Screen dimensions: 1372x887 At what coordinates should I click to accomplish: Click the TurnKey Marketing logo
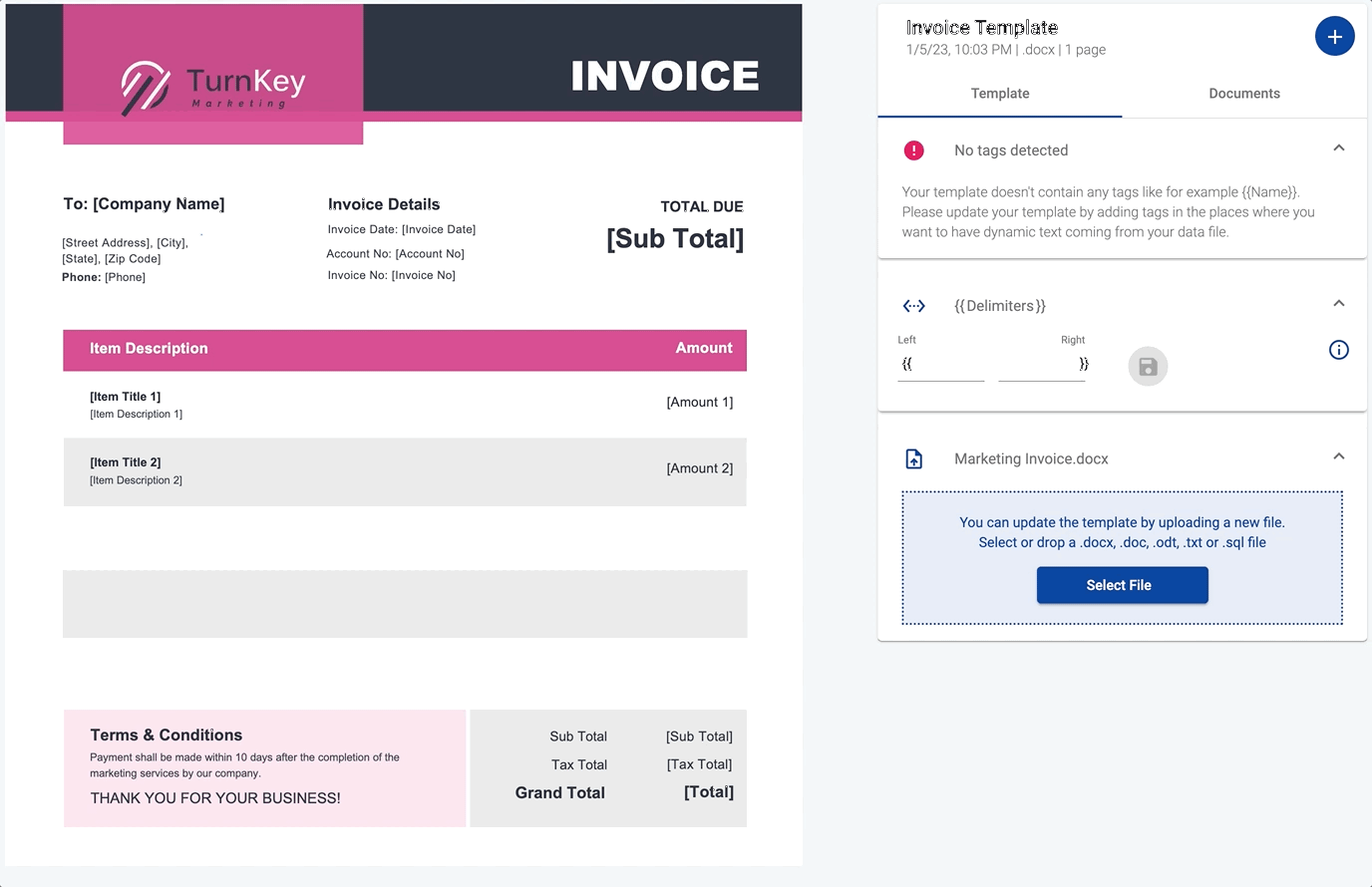coord(213,87)
